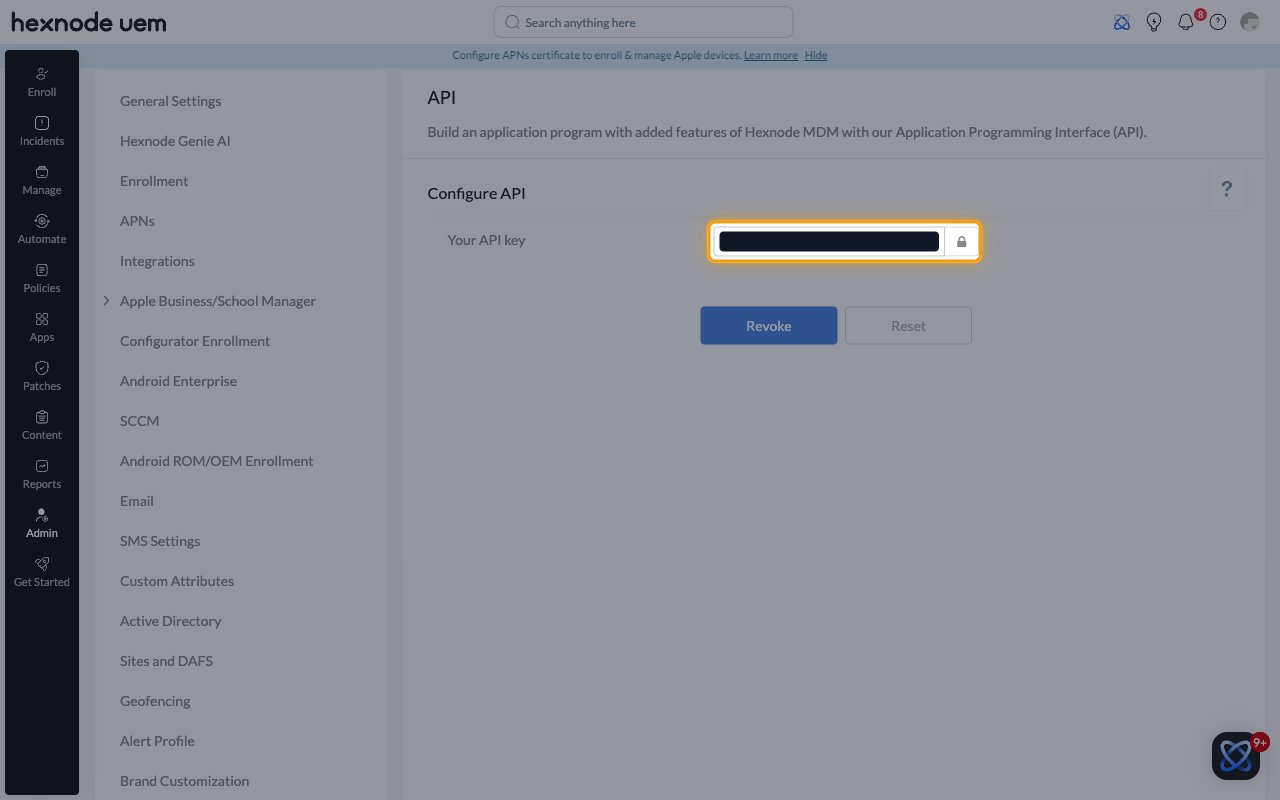Click the Revoke button
The image size is (1280, 800).
769,326
